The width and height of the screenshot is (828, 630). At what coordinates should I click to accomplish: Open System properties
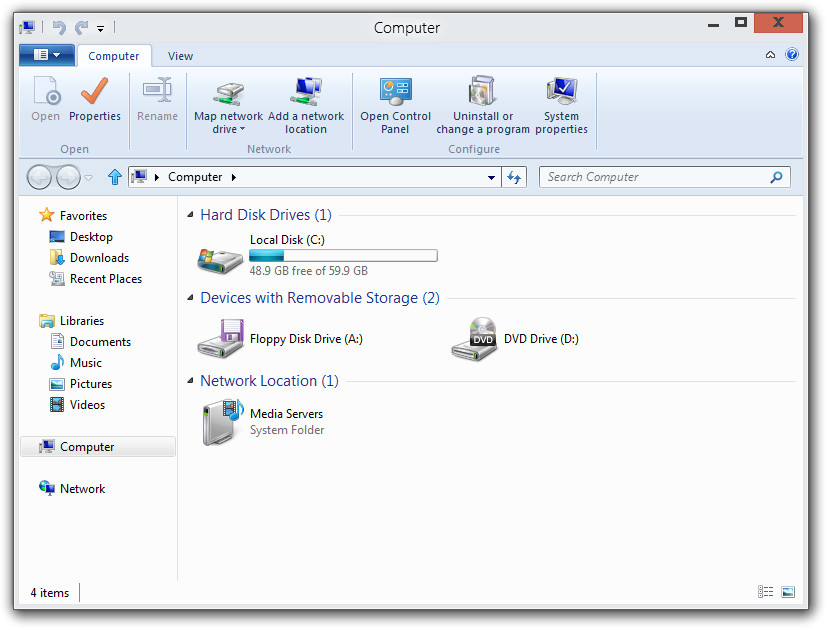click(561, 105)
